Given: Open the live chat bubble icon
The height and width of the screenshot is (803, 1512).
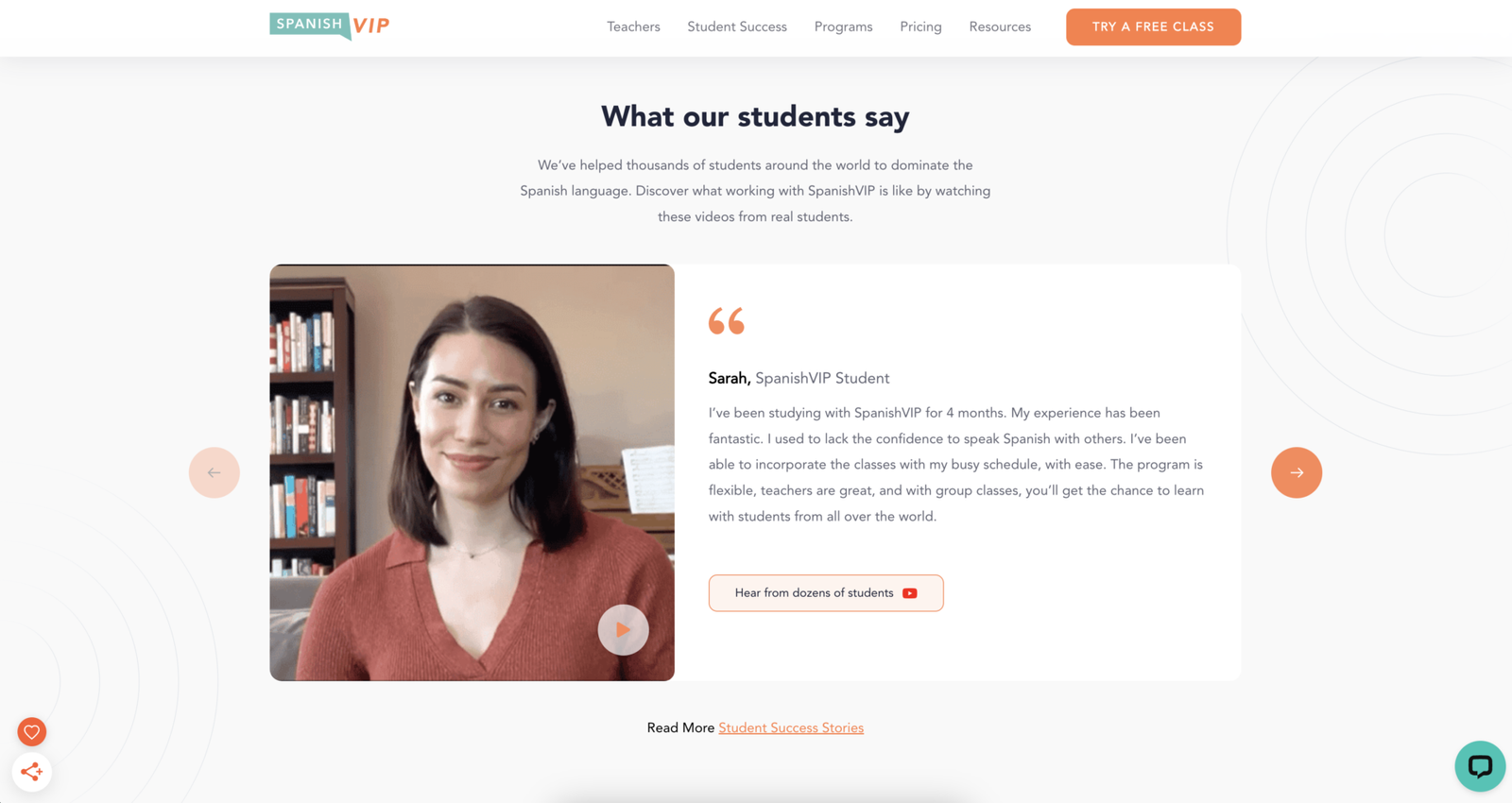Looking at the screenshot, I should tap(1480, 766).
